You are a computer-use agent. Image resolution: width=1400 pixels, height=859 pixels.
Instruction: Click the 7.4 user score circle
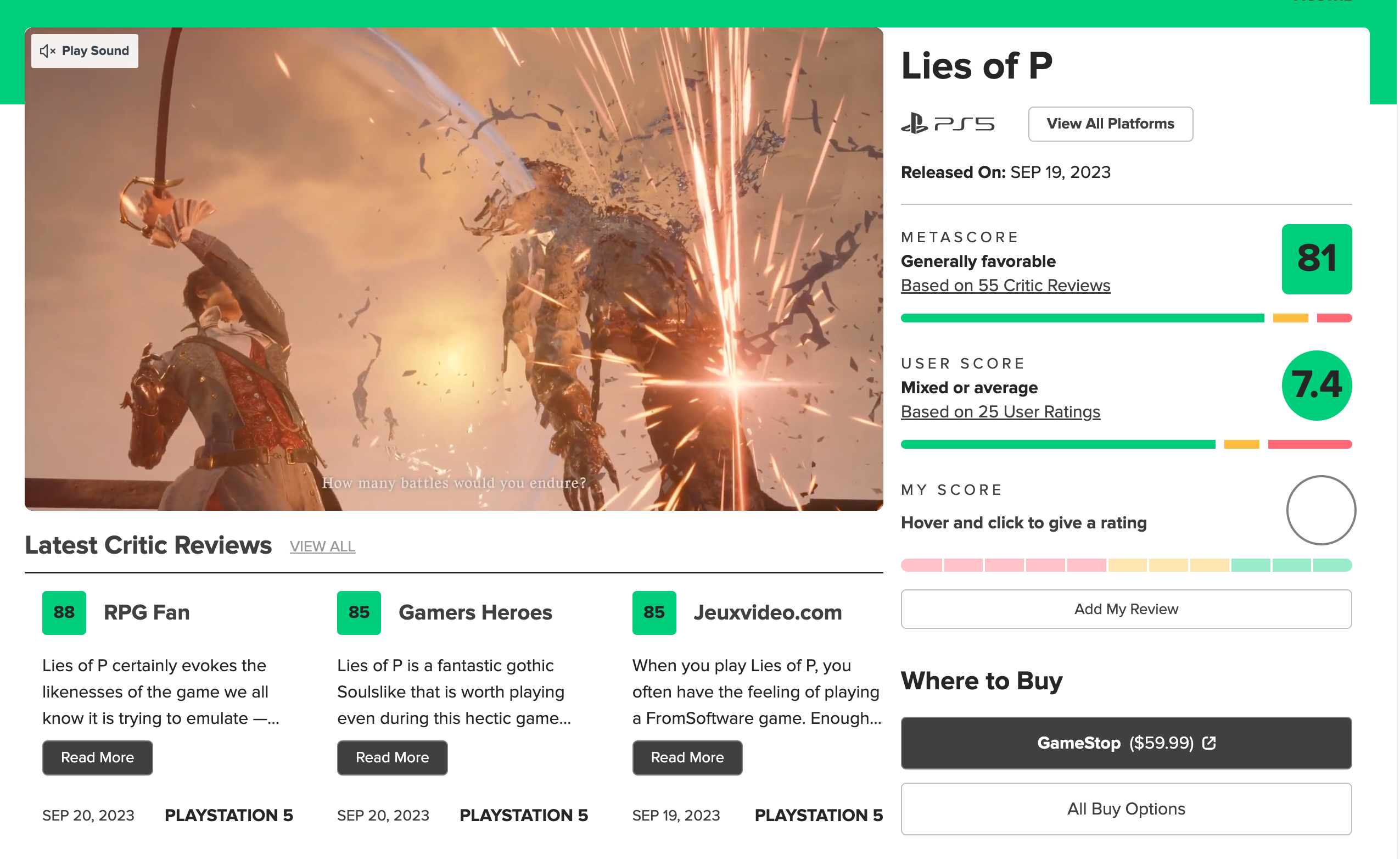1316,386
